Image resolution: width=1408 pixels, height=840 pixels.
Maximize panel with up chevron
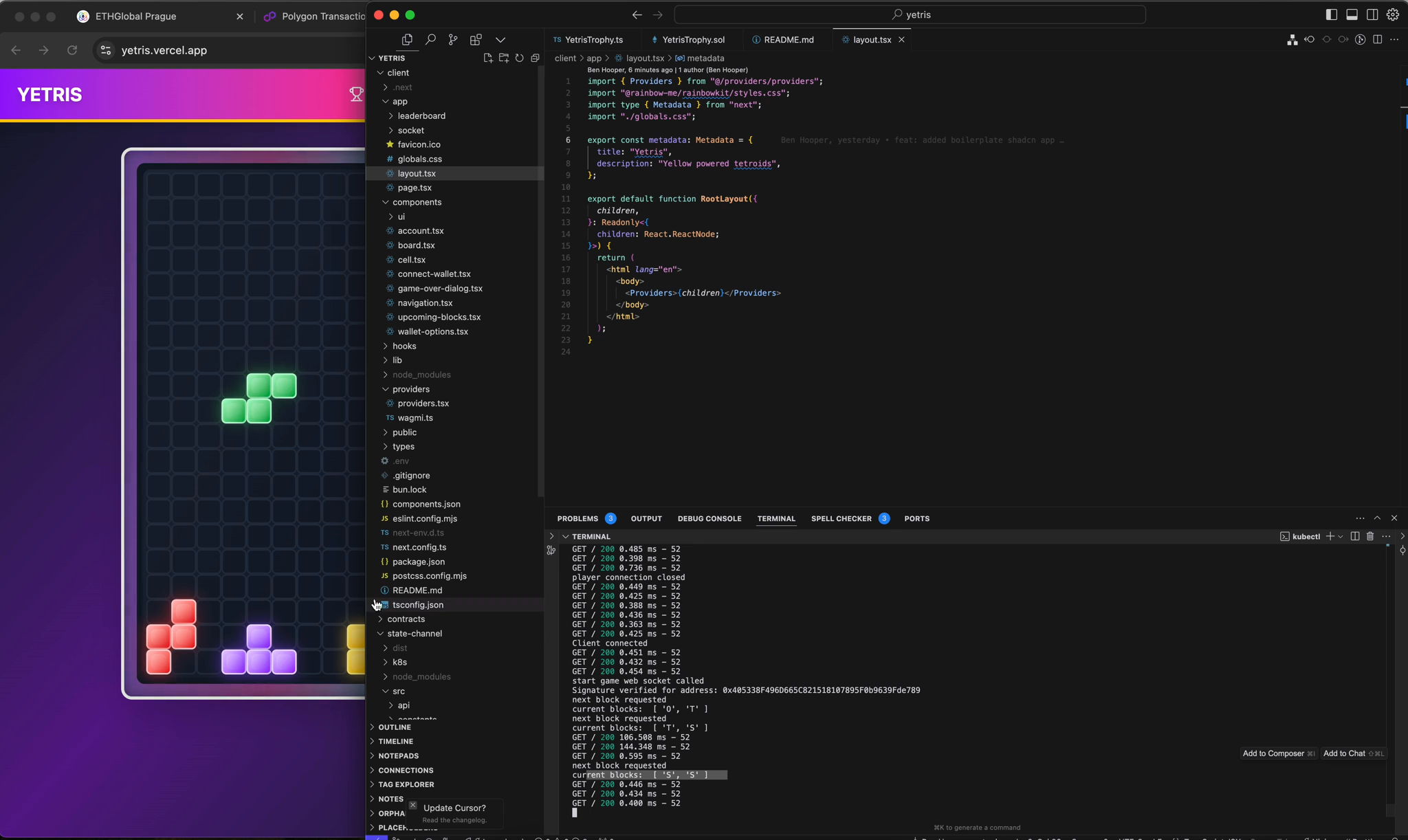(1377, 518)
